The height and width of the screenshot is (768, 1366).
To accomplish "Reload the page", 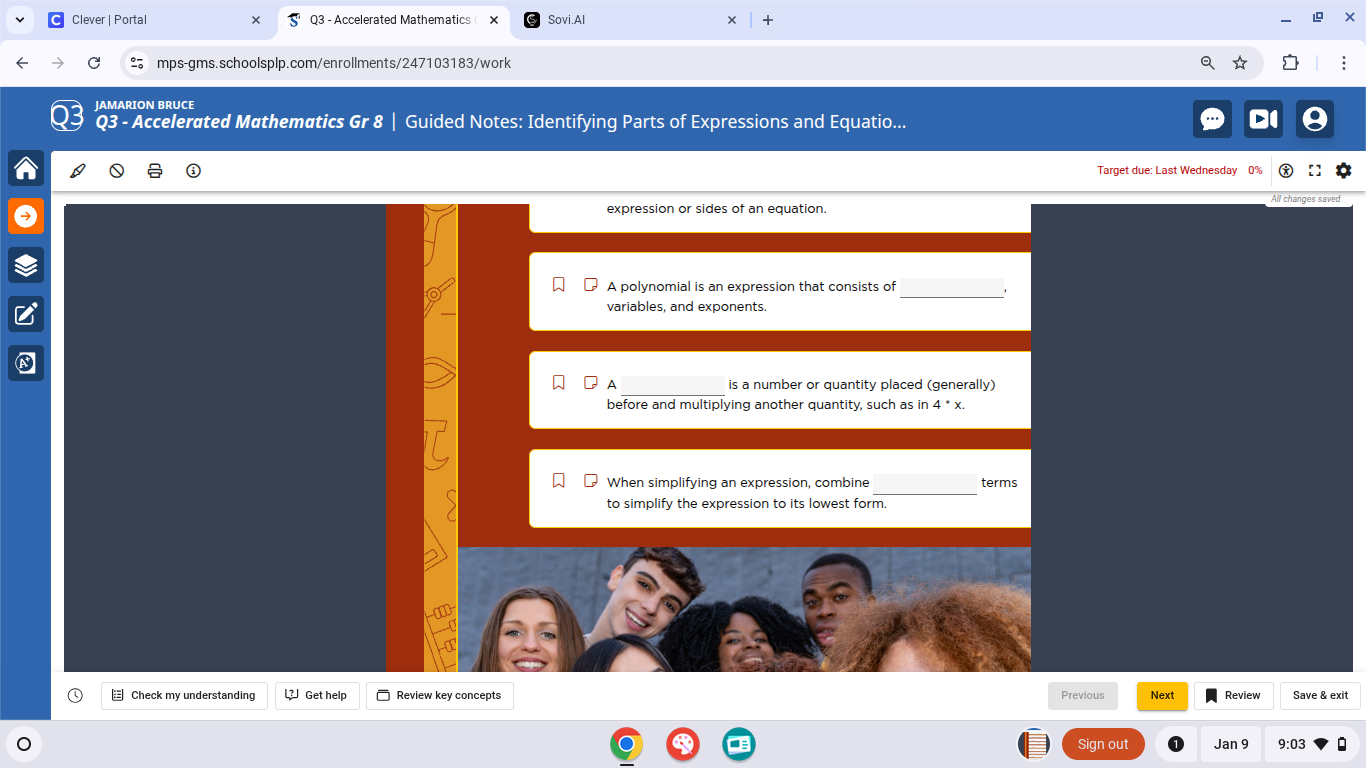I will click(94, 63).
